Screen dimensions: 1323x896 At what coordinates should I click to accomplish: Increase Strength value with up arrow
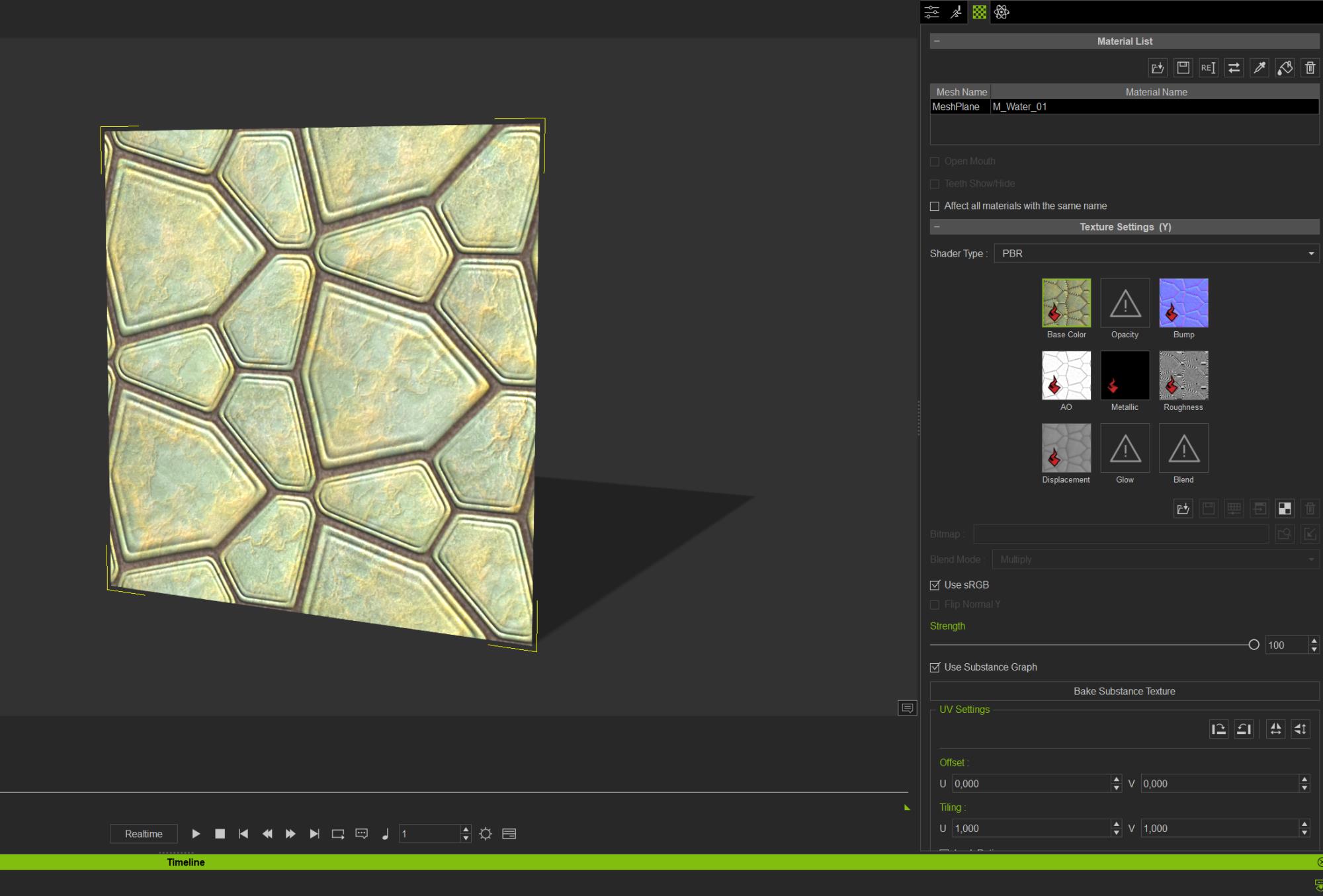click(1314, 641)
